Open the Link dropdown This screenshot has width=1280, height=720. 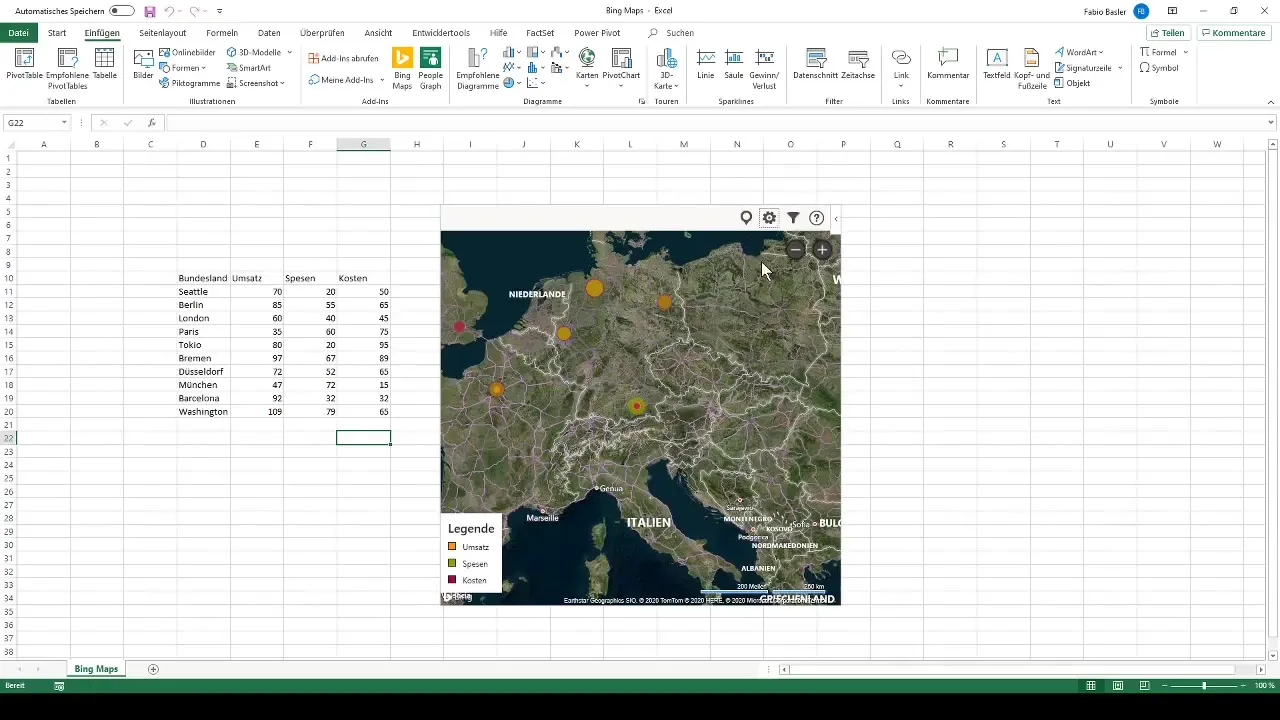901,87
